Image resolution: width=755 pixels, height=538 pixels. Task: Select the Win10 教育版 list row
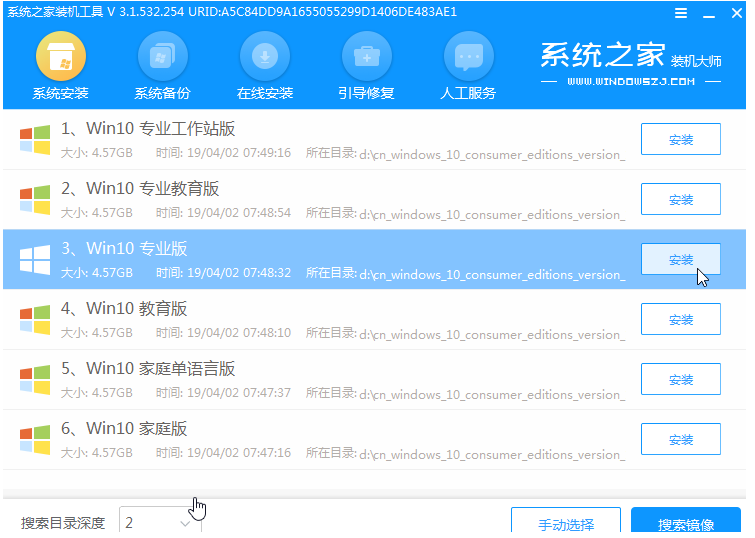pyautogui.click(x=374, y=319)
